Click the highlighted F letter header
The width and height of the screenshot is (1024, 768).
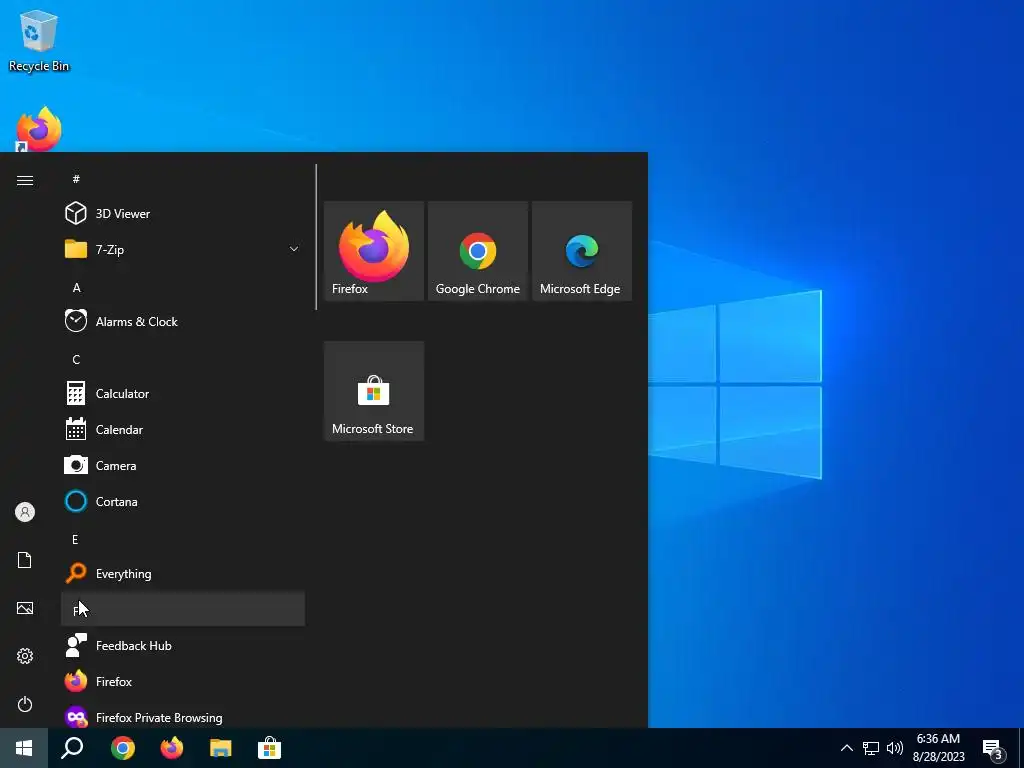[x=183, y=609]
